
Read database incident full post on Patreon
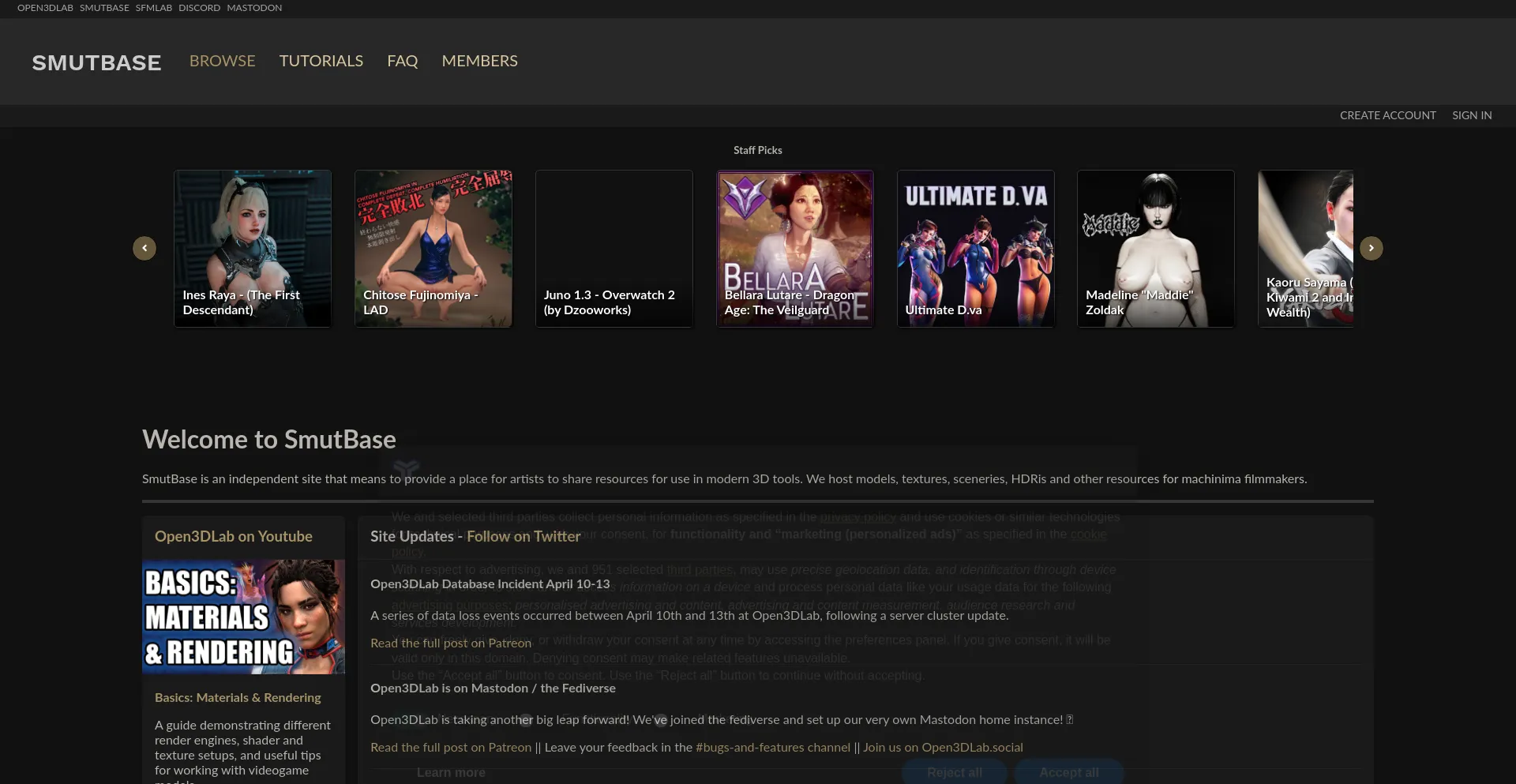[x=451, y=643]
